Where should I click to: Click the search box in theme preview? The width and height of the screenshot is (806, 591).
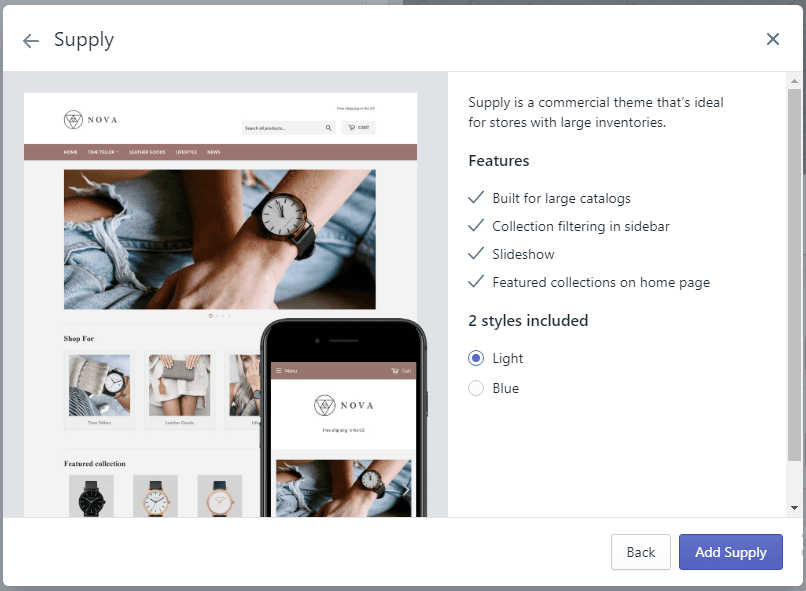coord(288,128)
